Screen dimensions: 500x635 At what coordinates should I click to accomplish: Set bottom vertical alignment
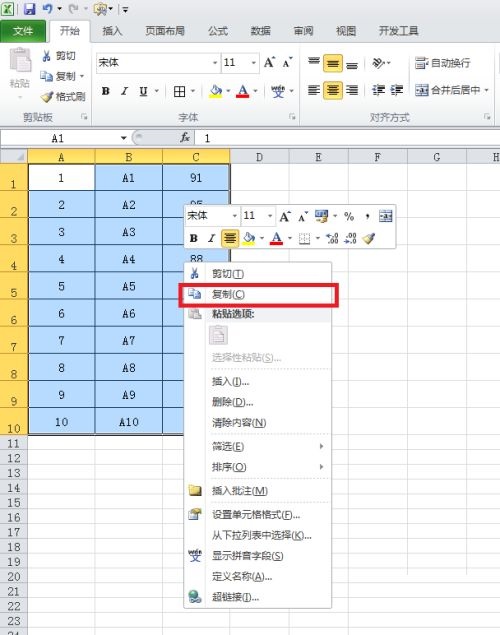(x=352, y=64)
